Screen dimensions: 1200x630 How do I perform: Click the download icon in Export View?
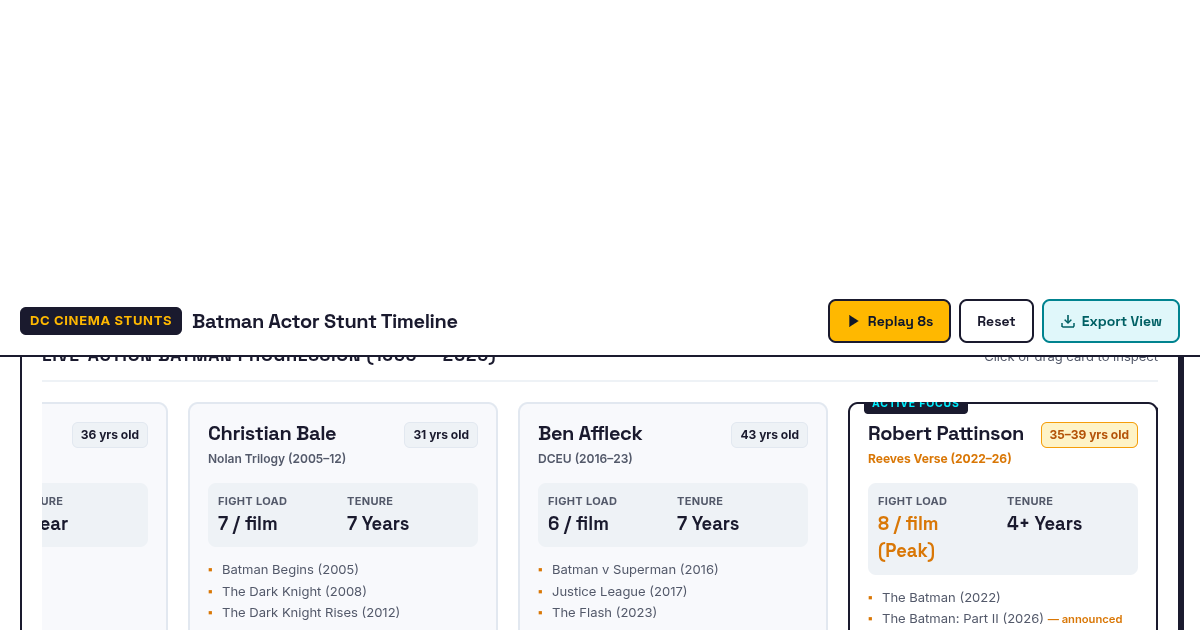click(x=1067, y=321)
